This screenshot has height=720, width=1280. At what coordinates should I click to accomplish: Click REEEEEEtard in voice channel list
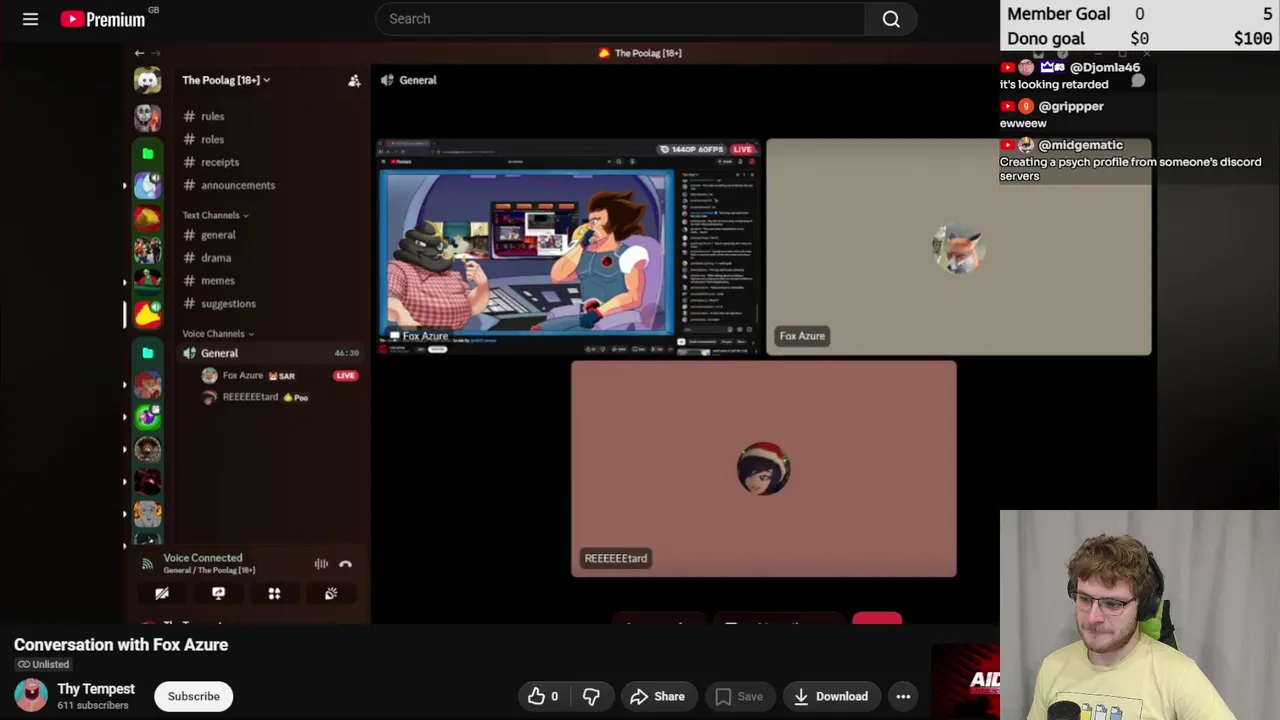point(250,397)
